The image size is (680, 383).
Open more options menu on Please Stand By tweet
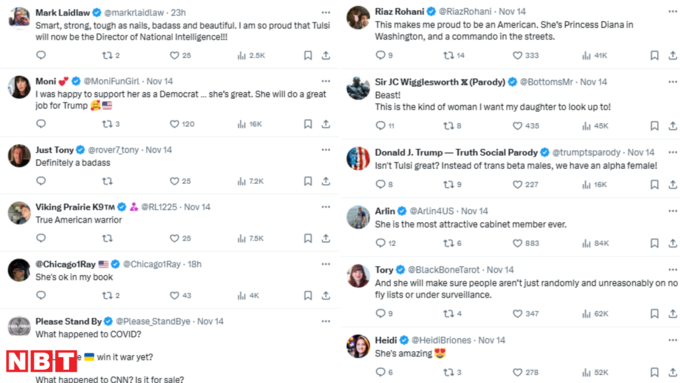(x=326, y=321)
